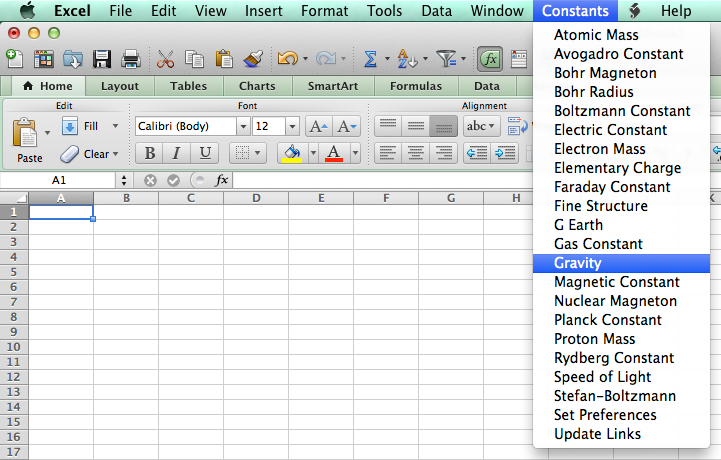Toggle align text left
The width and height of the screenshot is (721, 460).
click(388, 153)
